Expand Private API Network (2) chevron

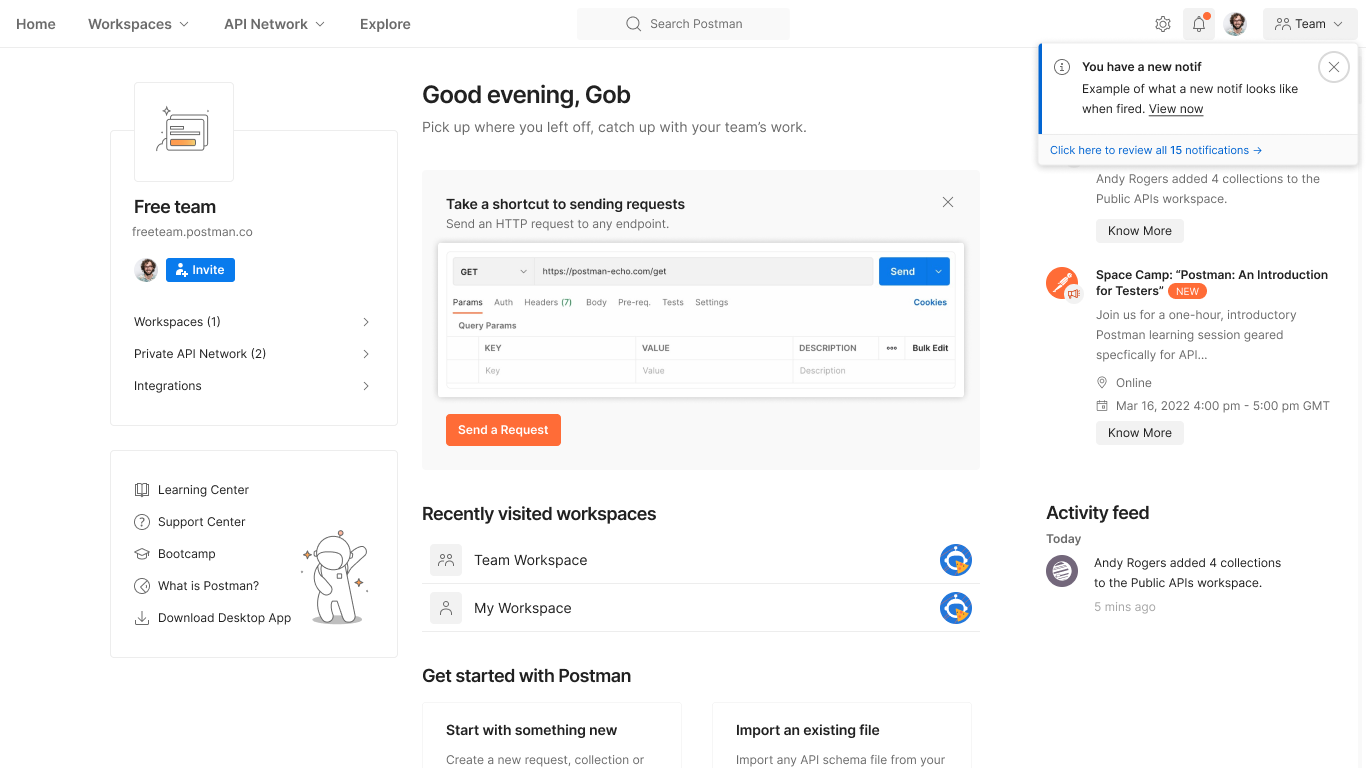pyautogui.click(x=366, y=354)
